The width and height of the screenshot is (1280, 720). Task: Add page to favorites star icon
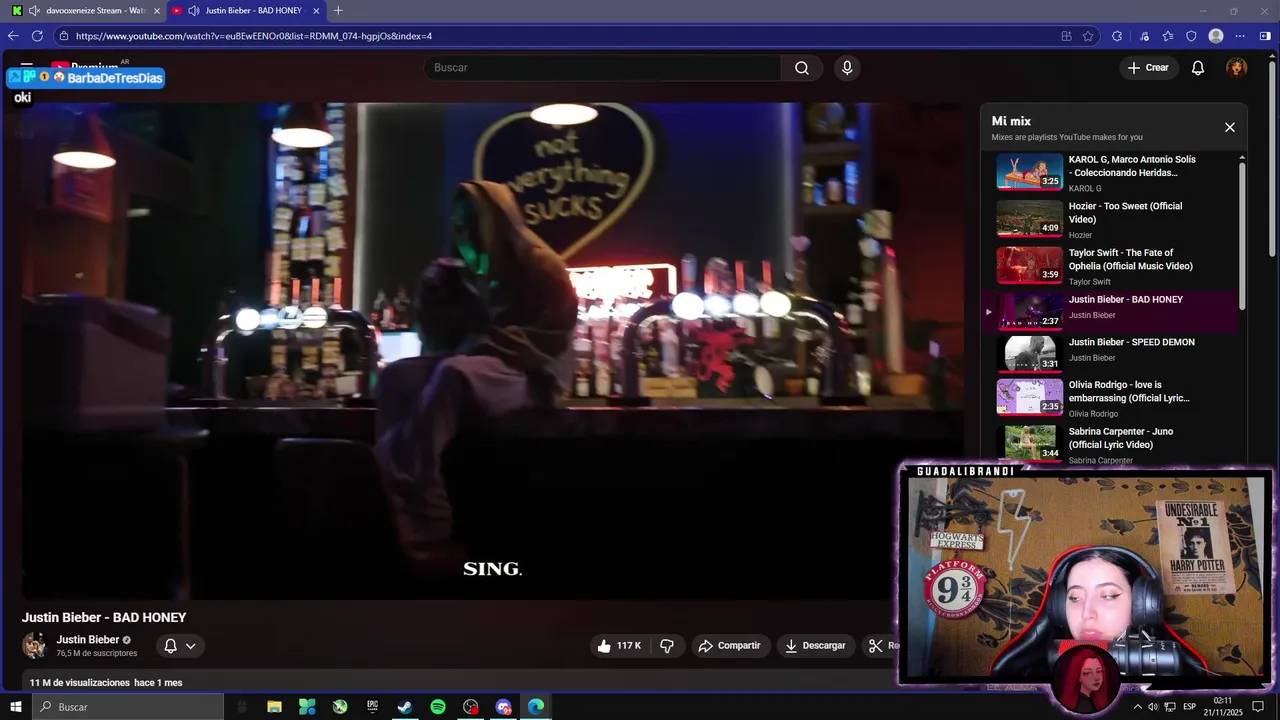click(1088, 36)
